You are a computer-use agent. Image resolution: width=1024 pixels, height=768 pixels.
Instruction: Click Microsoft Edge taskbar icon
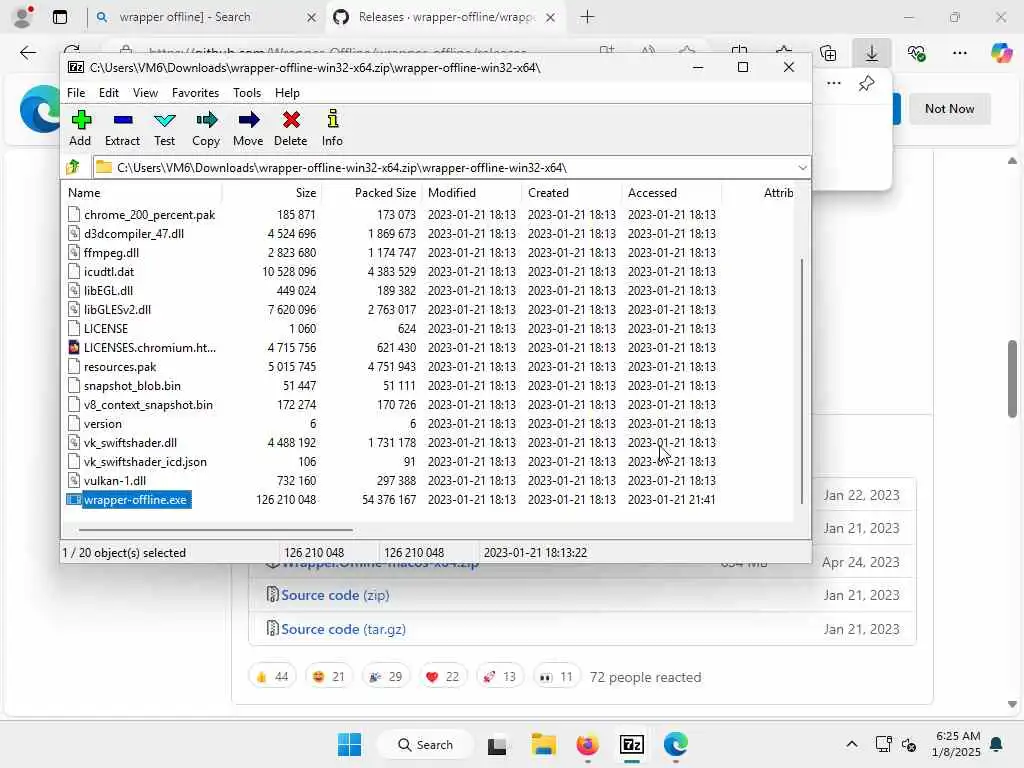pyautogui.click(x=675, y=744)
